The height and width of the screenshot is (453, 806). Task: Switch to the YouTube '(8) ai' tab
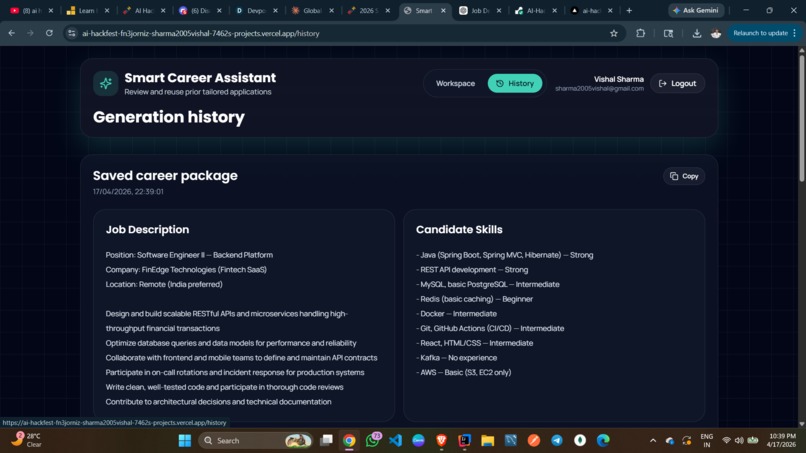[x=31, y=10]
